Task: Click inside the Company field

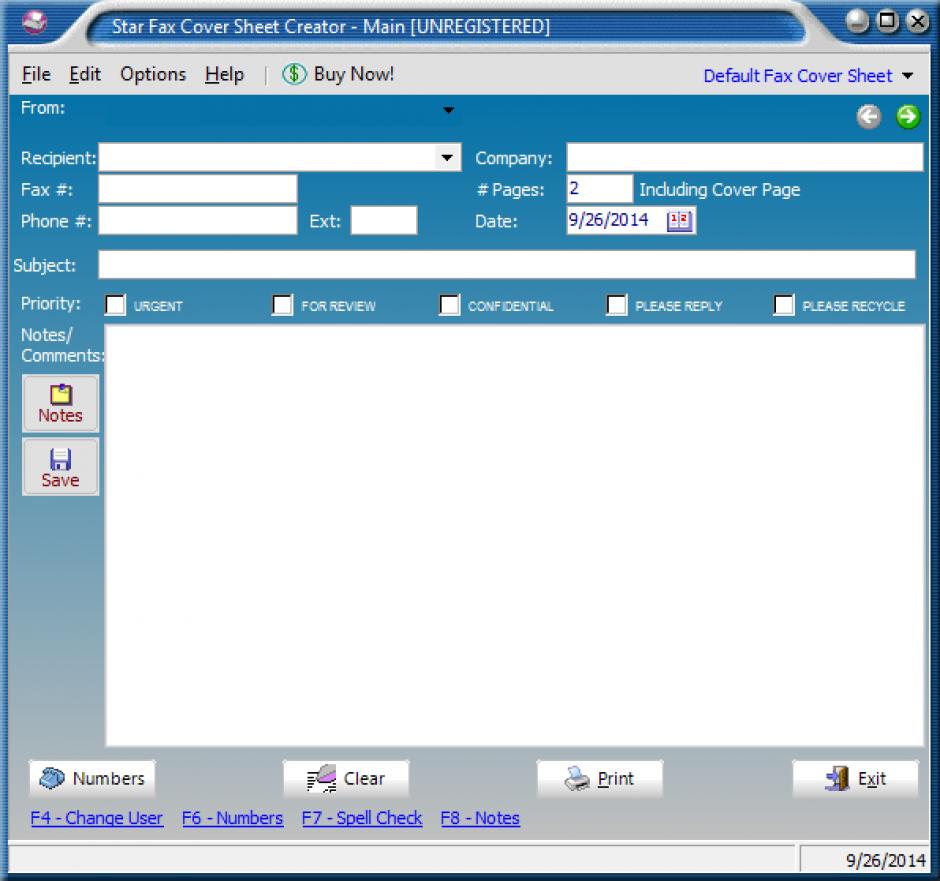Action: coord(745,158)
